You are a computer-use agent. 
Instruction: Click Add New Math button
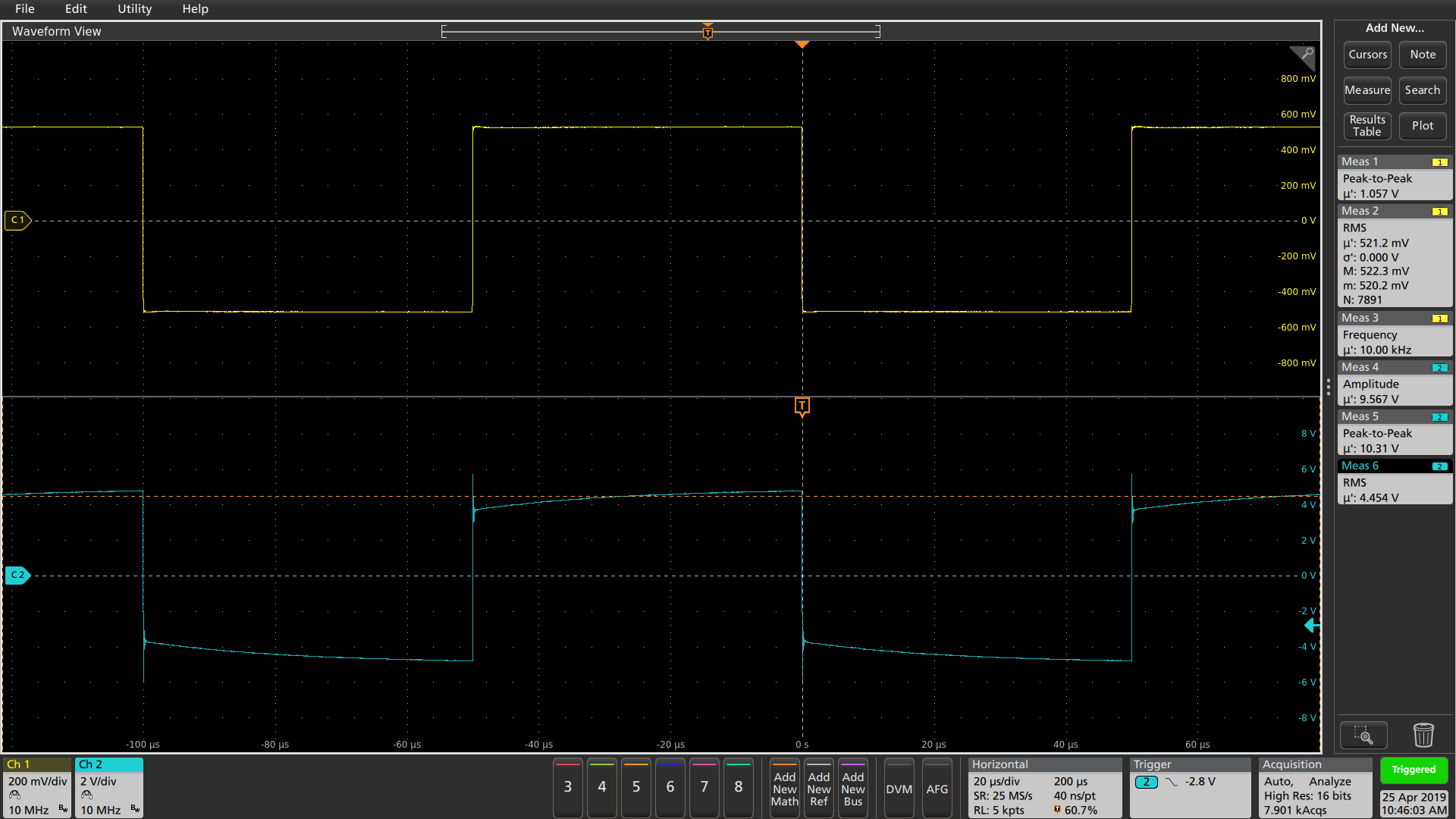pos(784,787)
